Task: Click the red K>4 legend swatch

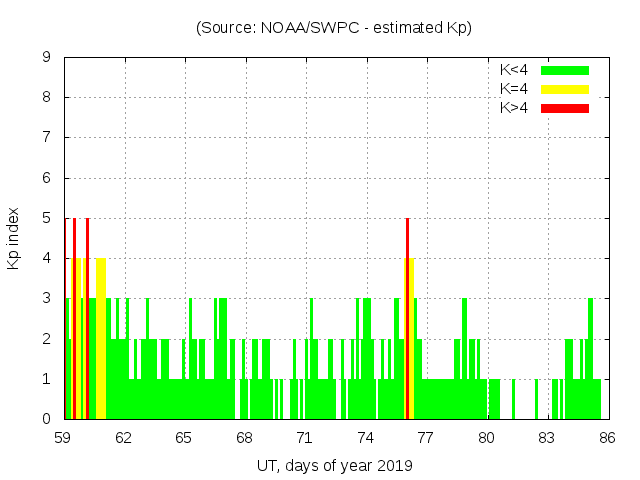Action: tap(565, 108)
